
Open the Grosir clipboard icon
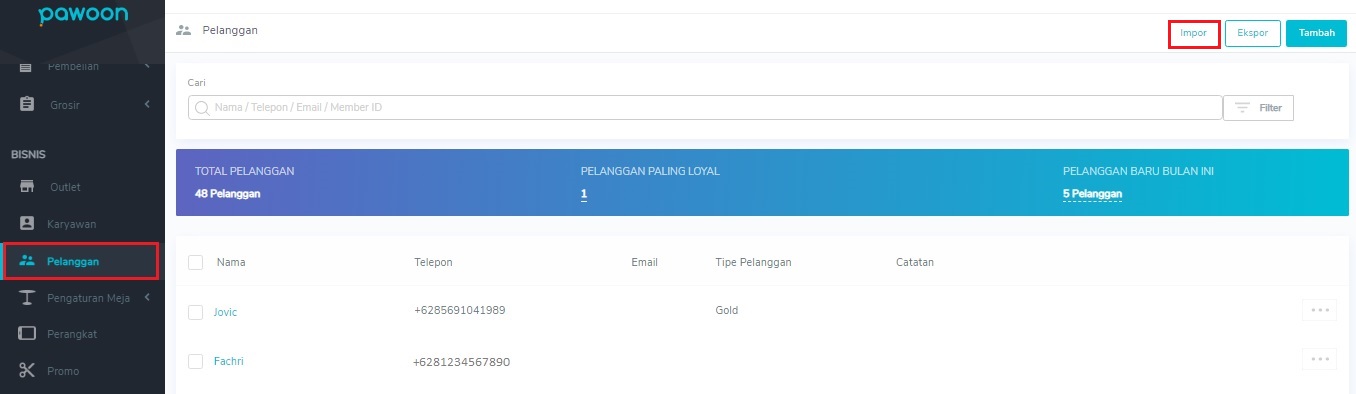(27, 104)
